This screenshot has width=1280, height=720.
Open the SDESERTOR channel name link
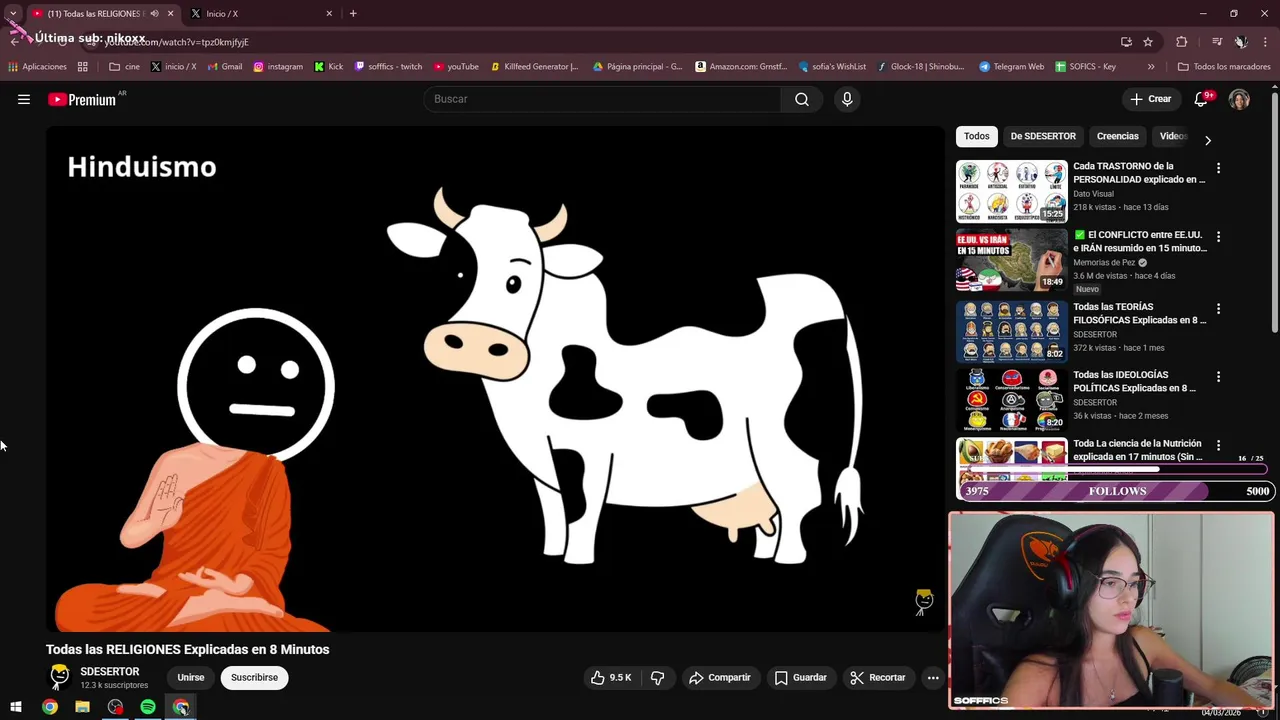click(x=110, y=671)
